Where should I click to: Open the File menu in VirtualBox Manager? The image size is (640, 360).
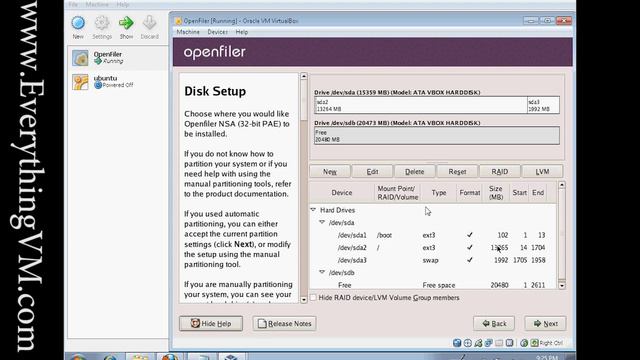pos(73,4)
